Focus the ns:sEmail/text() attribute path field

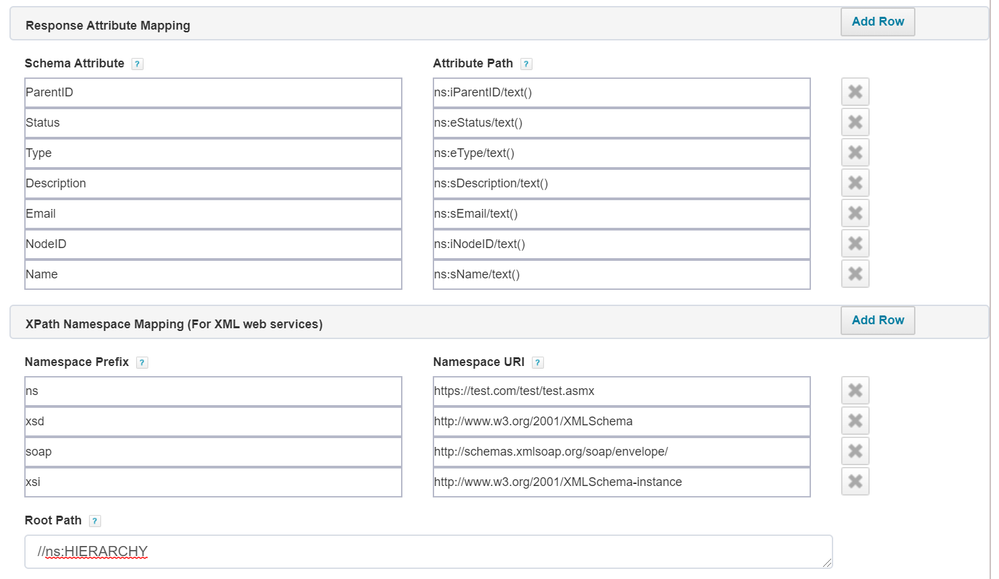(621, 213)
